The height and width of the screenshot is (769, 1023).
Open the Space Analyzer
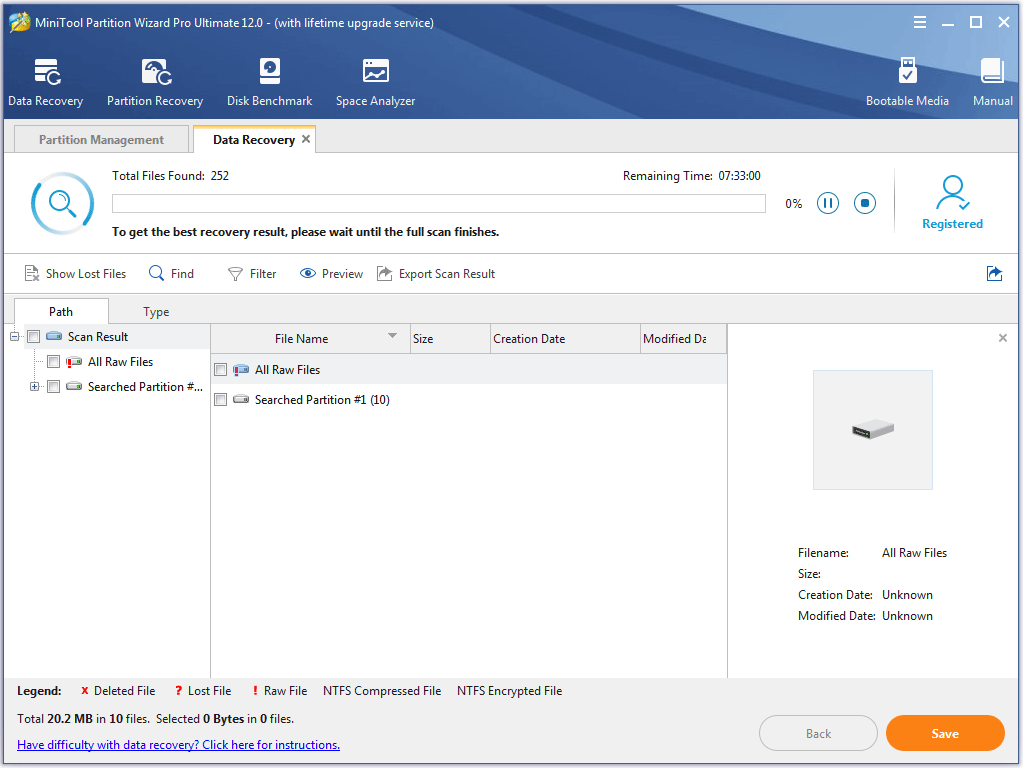pos(374,80)
